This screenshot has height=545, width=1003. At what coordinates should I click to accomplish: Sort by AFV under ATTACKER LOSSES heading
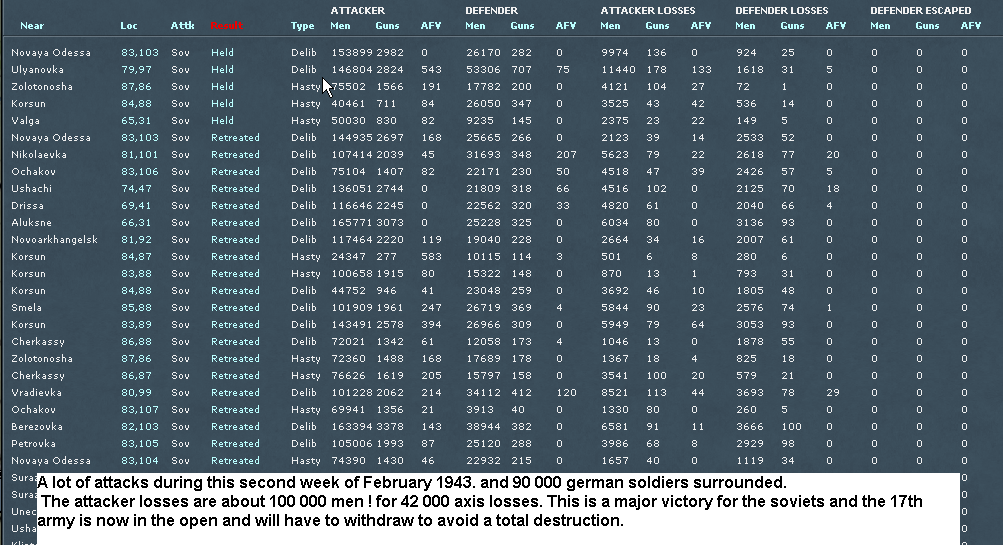(700, 26)
